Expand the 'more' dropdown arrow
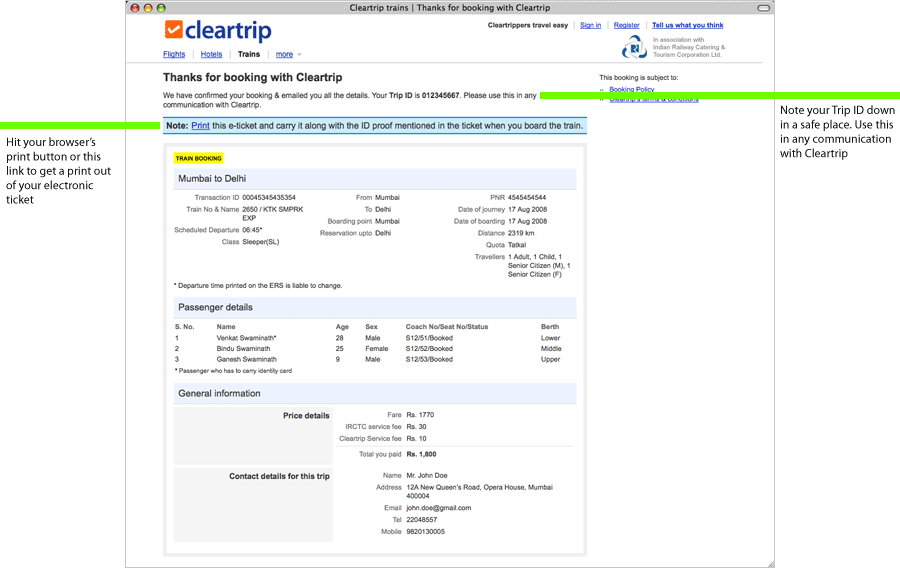Viewport: 900px width, 568px height. (x=299, y=55)
